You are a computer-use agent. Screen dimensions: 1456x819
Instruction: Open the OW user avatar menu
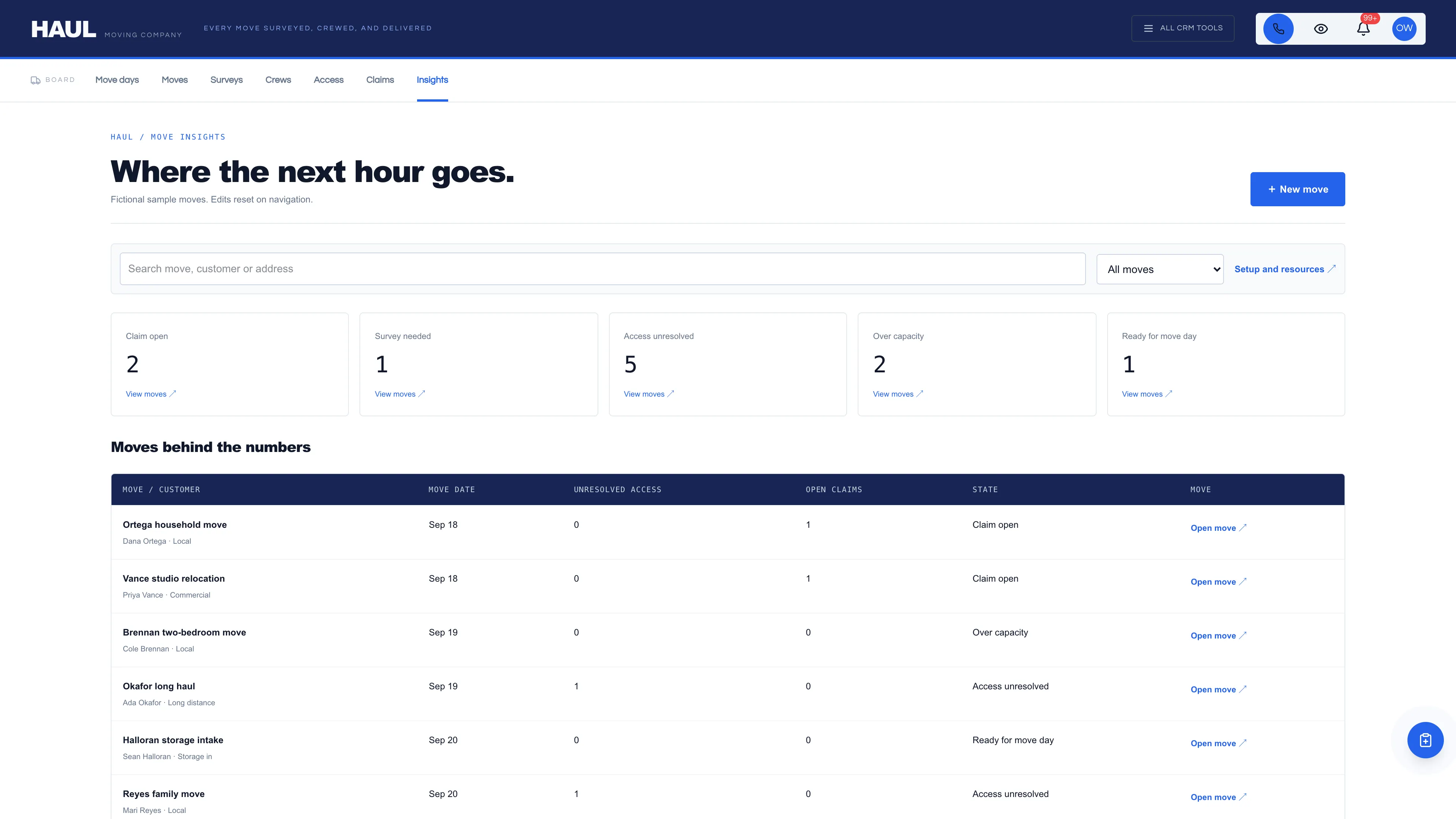(1404, 29)
